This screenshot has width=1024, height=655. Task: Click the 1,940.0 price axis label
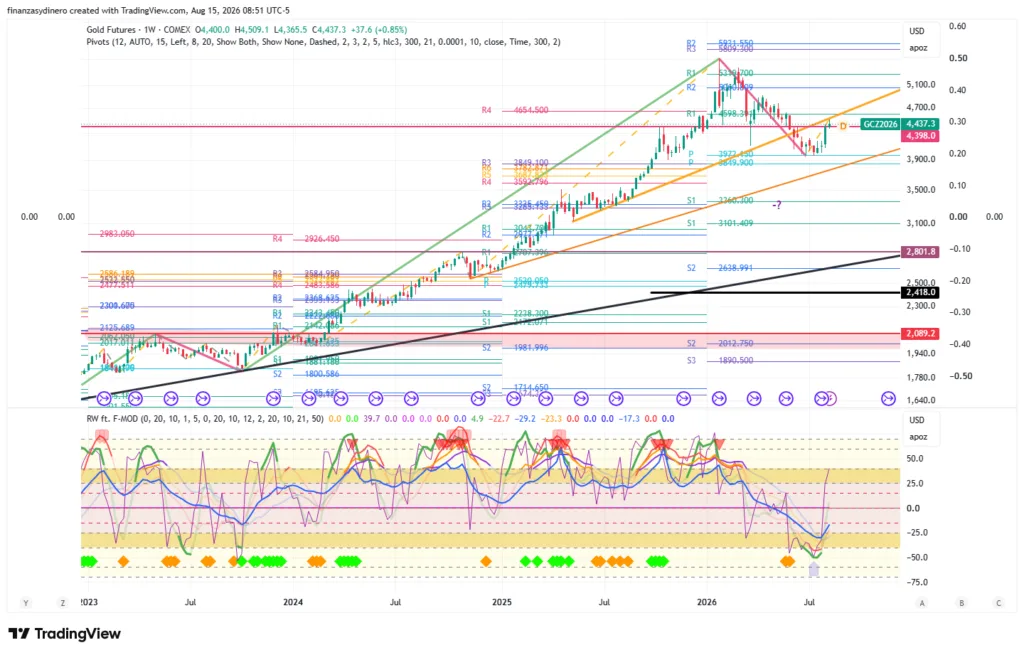click(x=921, y=353)
